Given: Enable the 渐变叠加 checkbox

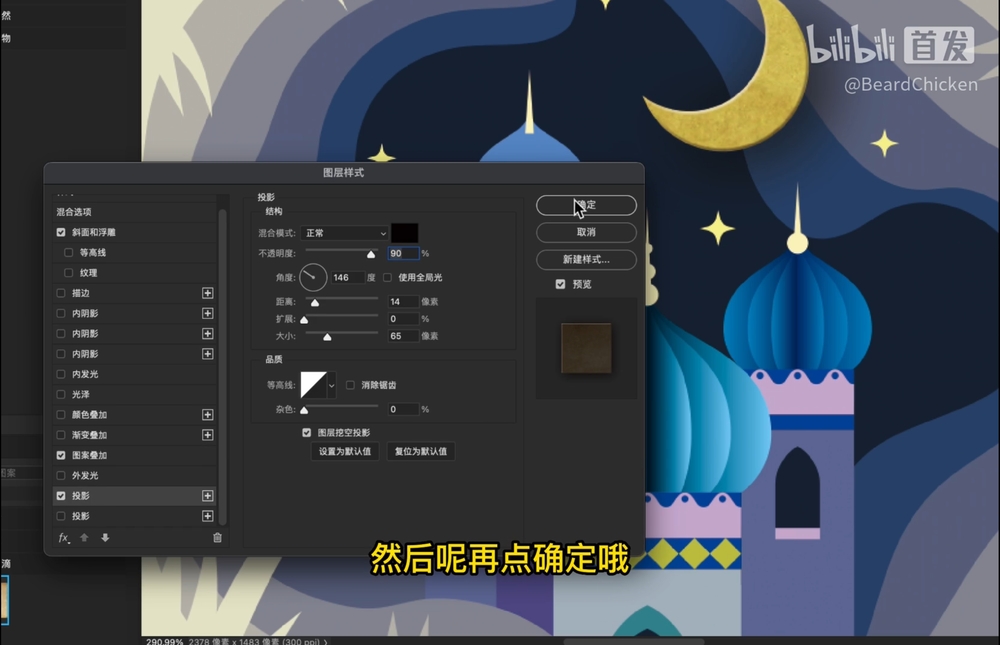Looking at the screenshot, I should [x=61, y=435].
